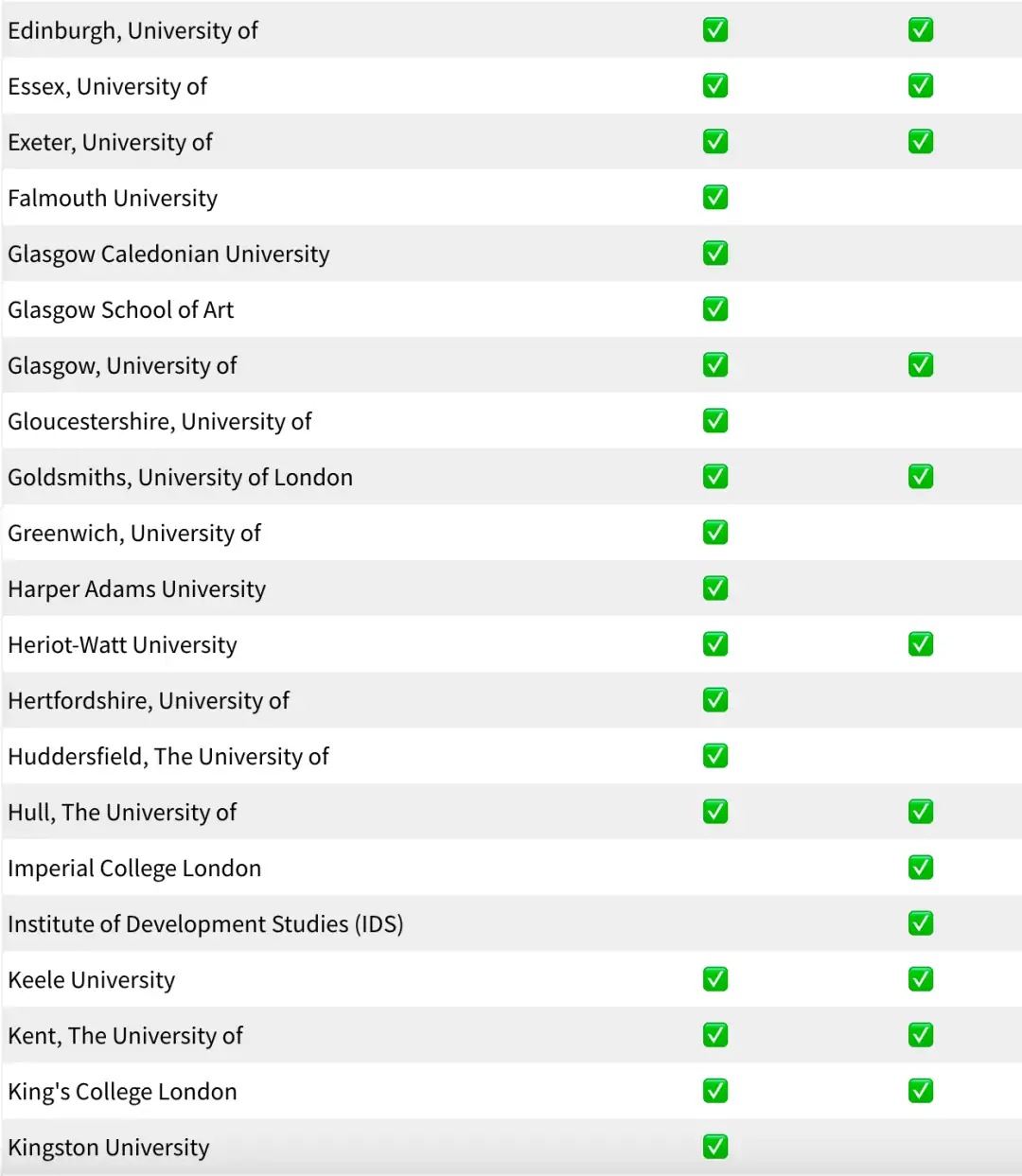
Task: Click Institute of Development Studies checkmark
Action: [x=921, y=923]
